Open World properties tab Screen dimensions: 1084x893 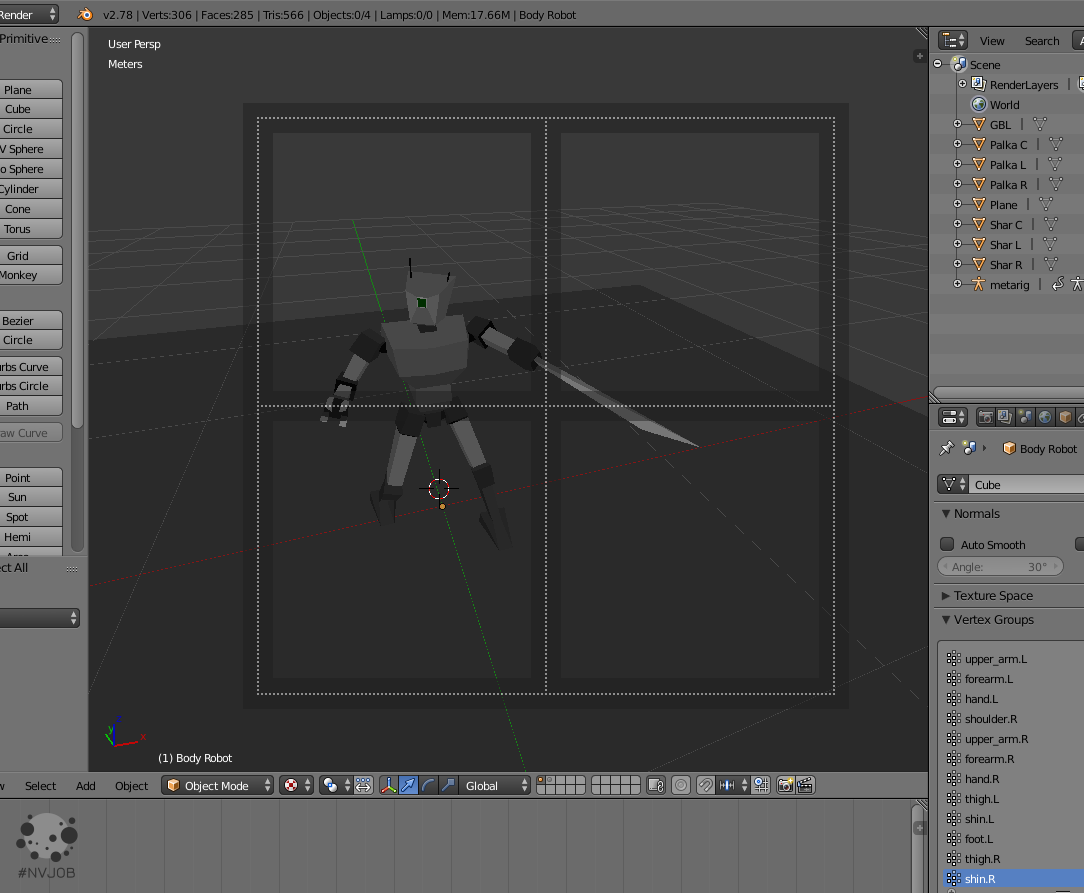click(1045, 417)
